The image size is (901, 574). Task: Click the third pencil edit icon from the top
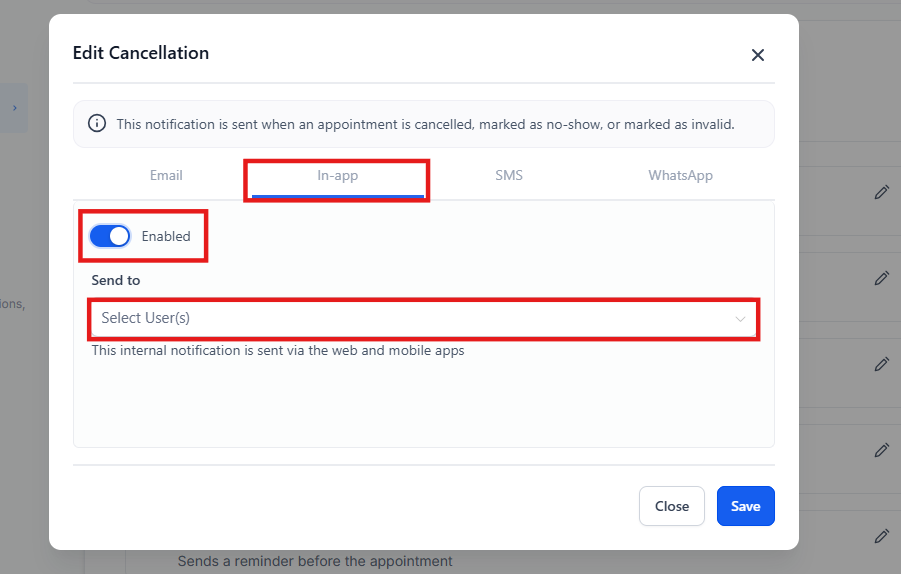click(881, 364)
